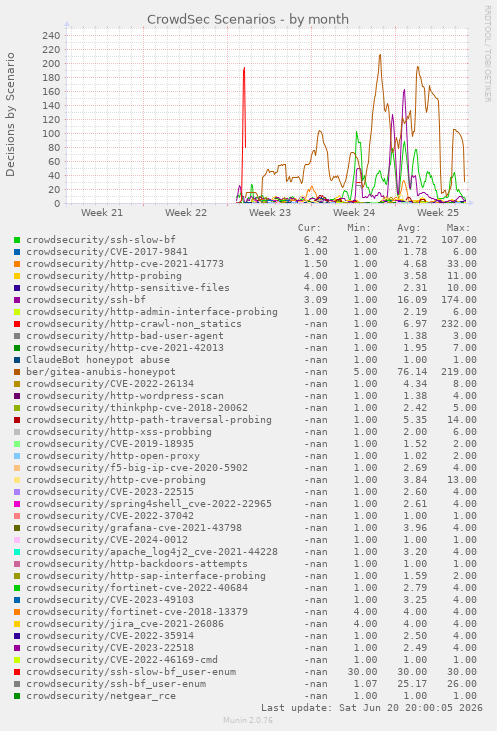Click the crowdsecurity/http-sensitive-files legend label

[x=128, y=288]
